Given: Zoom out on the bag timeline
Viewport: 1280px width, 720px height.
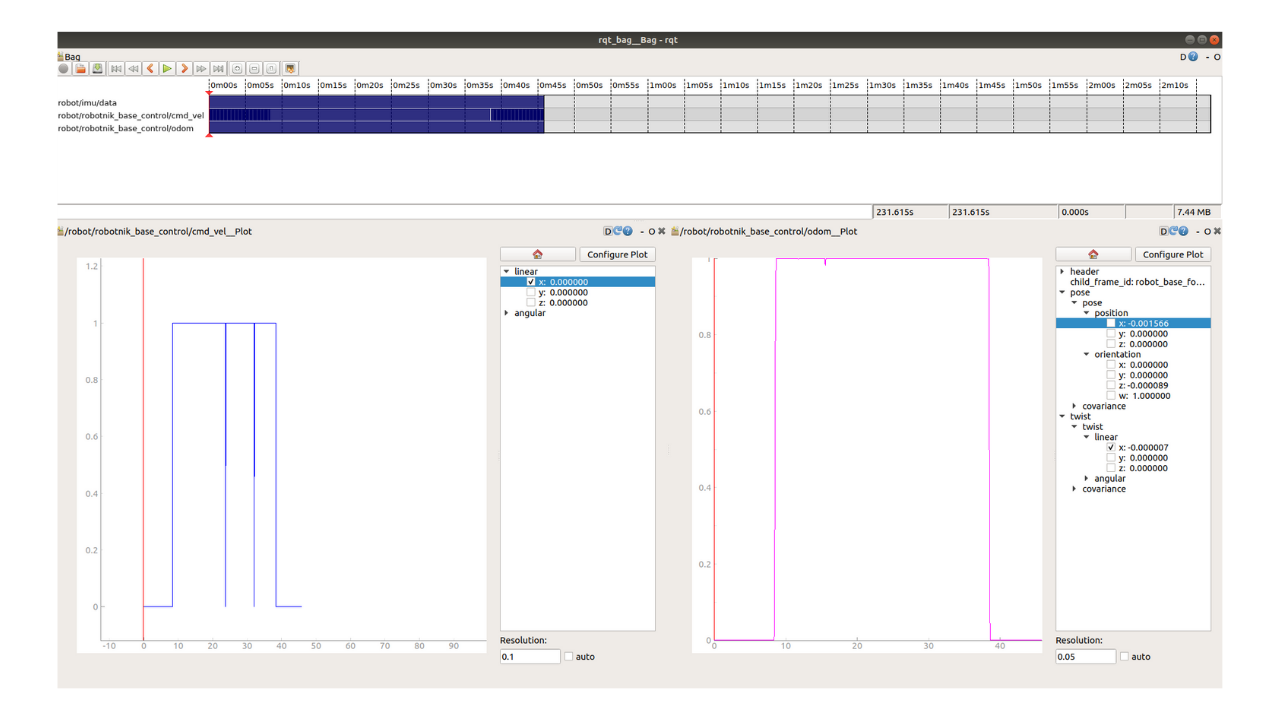Looking at the screenshot, I should pyautogui.click(x=254, y=69).
